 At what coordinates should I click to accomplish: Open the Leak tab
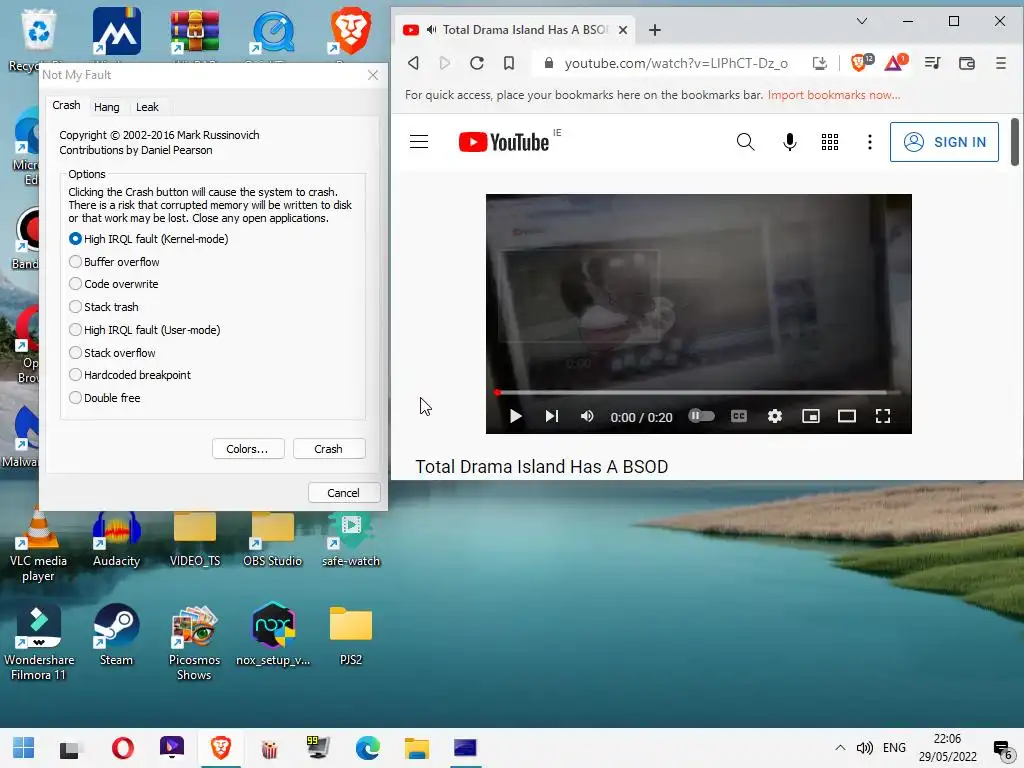[147, 107]
